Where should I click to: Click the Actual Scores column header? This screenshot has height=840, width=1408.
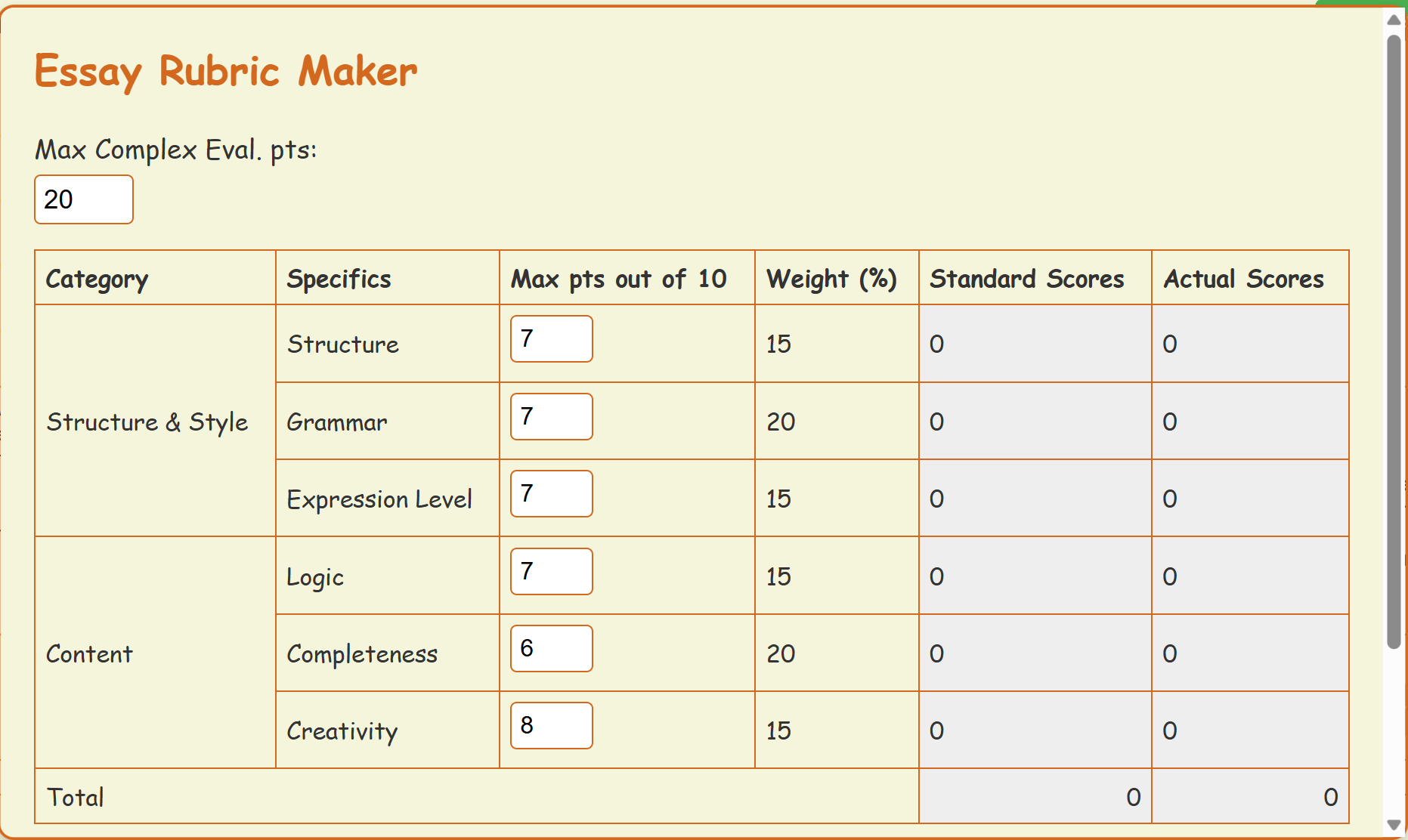click(x=1244, y=279)
